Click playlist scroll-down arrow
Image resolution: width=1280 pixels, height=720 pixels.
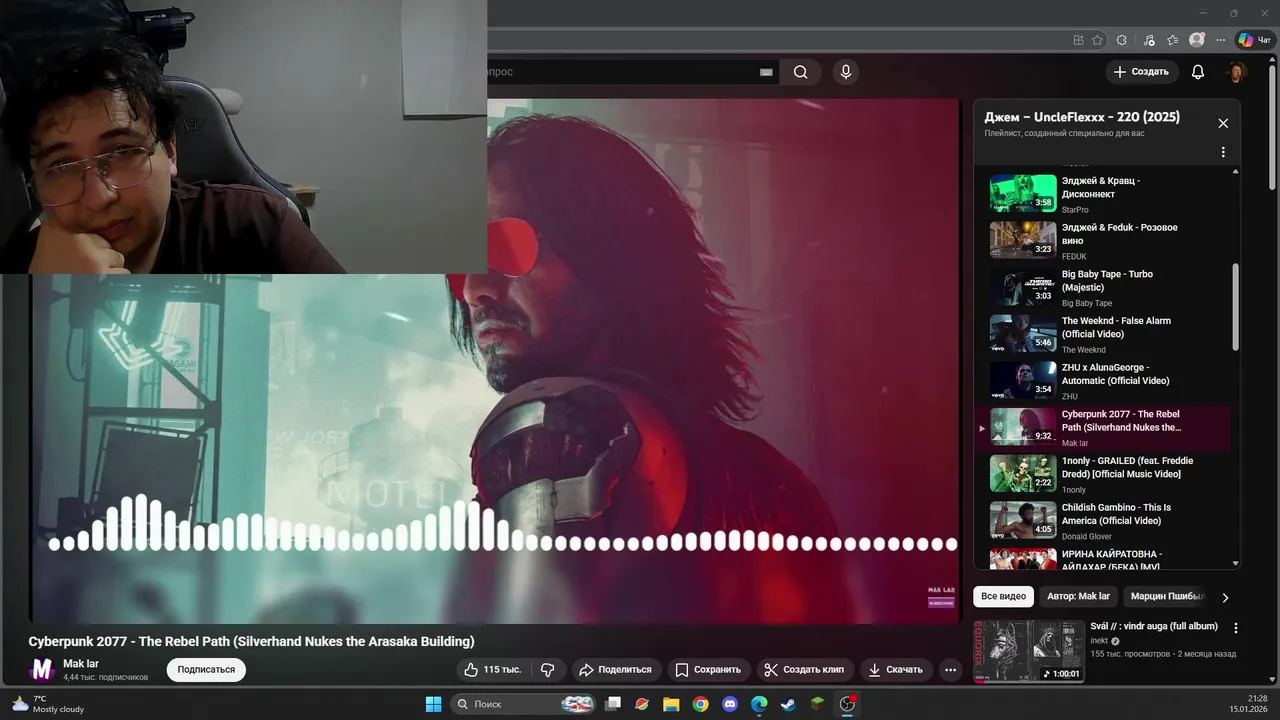(1235, 563)
